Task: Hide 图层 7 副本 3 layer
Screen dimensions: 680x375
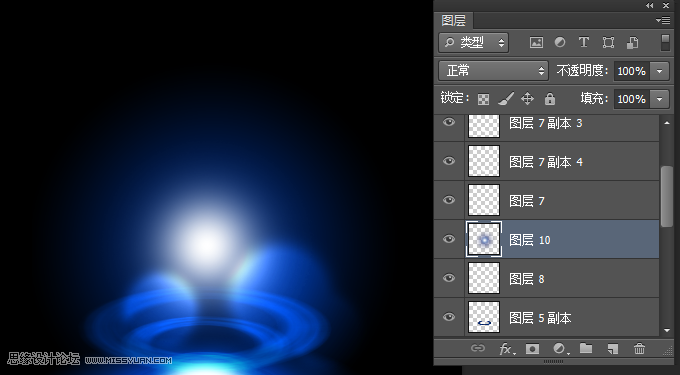Action: point(449,122)
